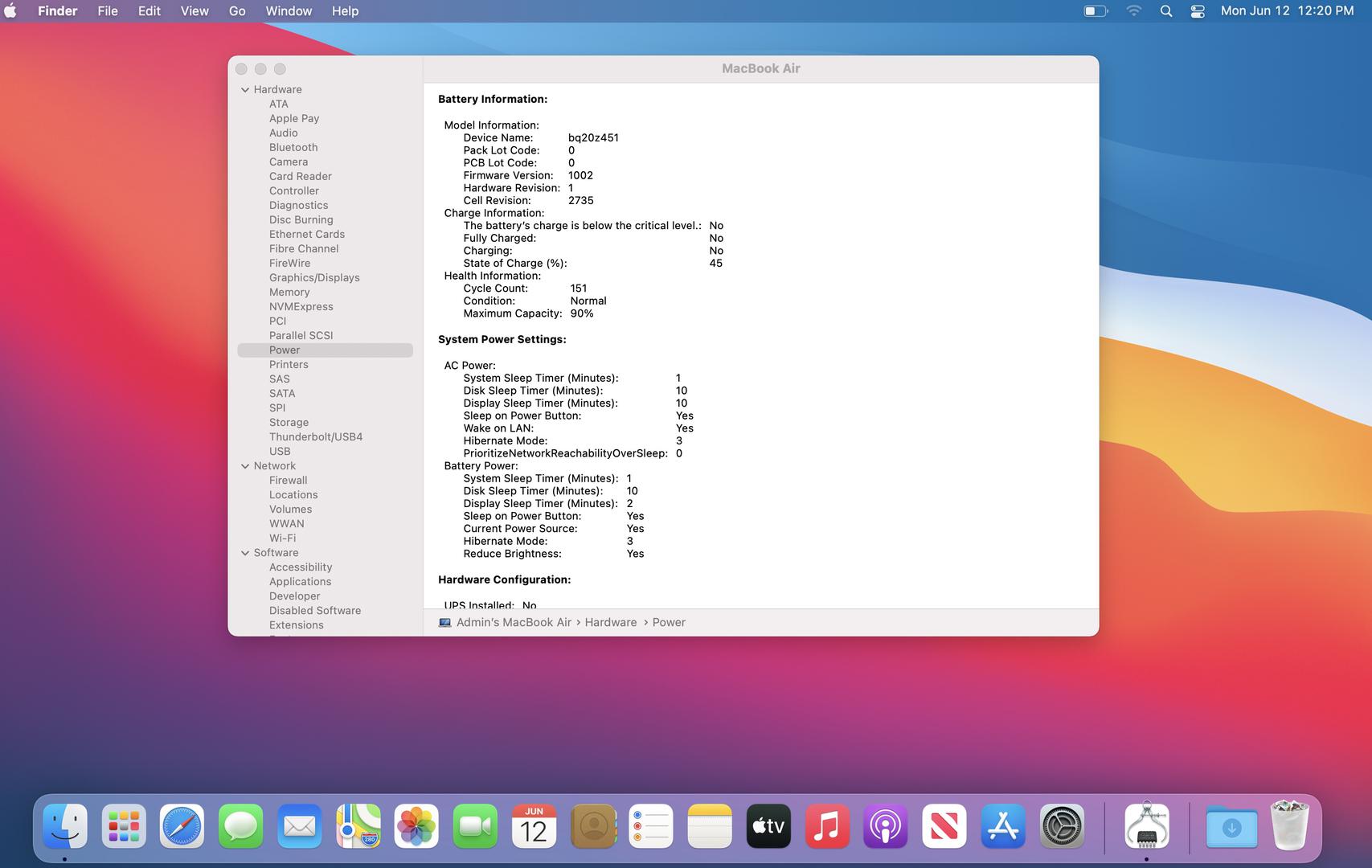The image size is (1372, 868).
Task: Select Ethernet Cards in the sidebar
Action: pos(307,235)
